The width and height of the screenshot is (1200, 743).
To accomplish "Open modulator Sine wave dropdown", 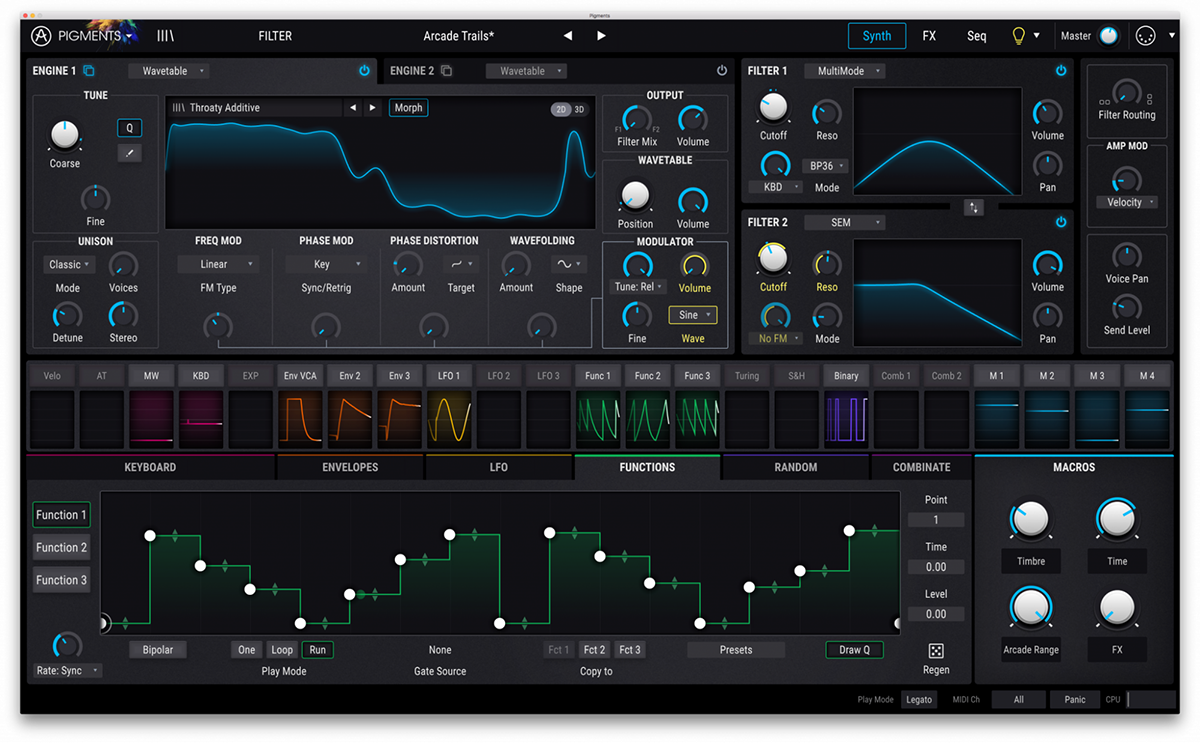I will [x=693, y=315].
